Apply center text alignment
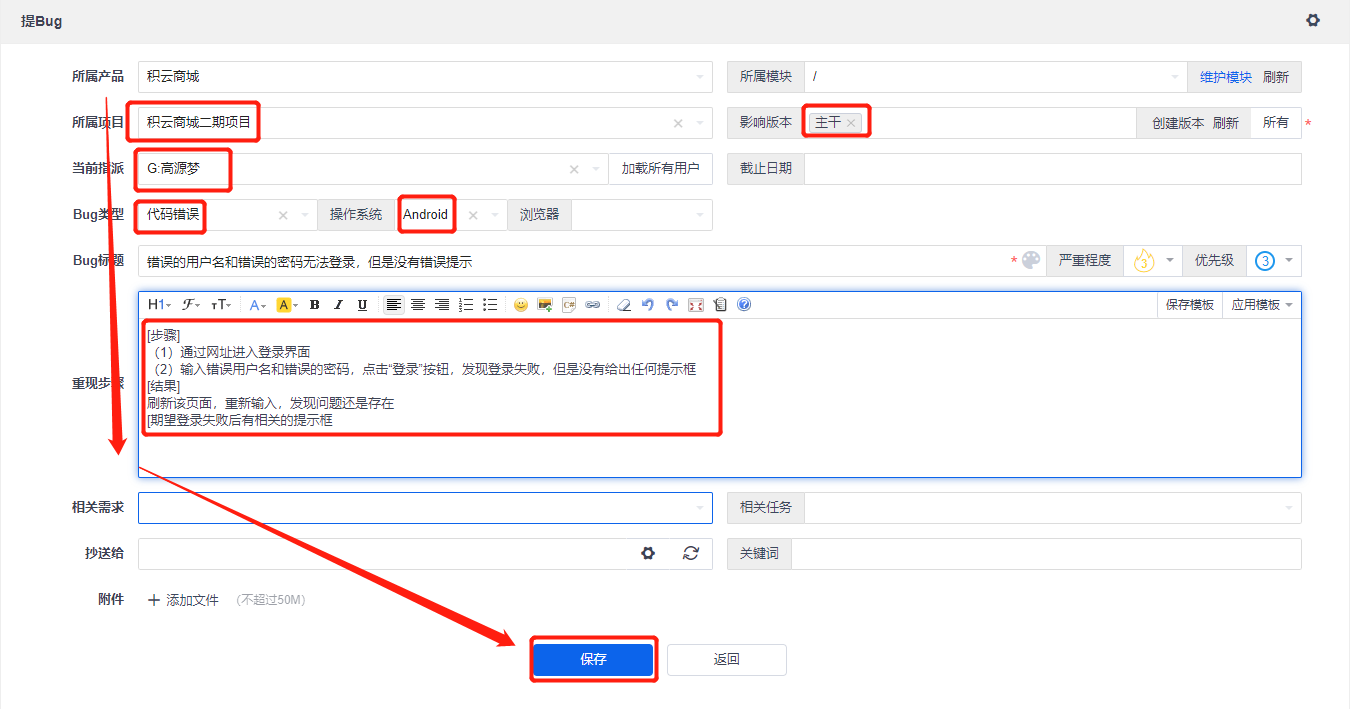The image size is (1350, 709). tap(418, 305)
